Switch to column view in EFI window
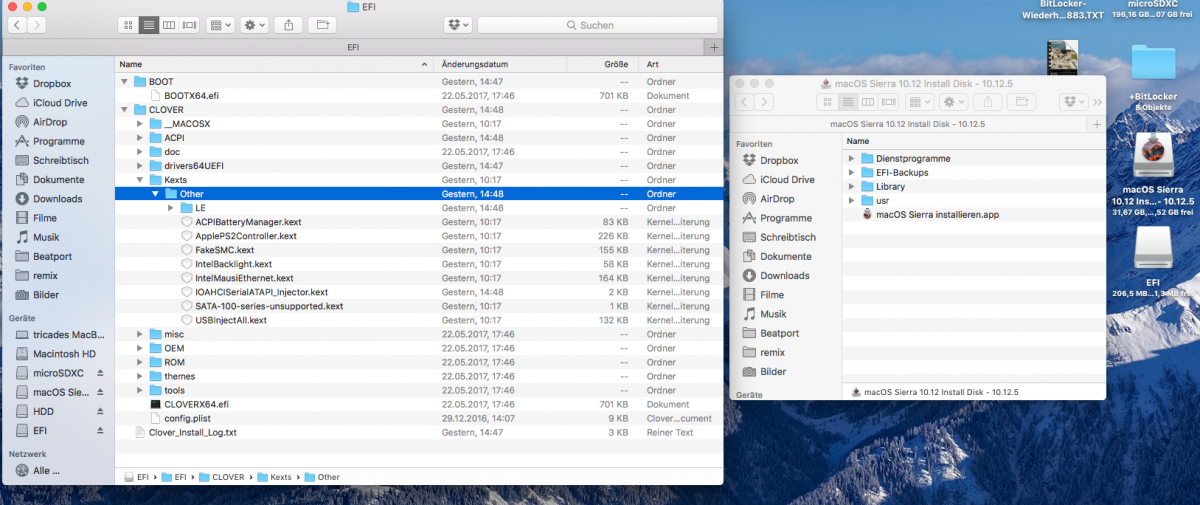1200x505 pixels. (x=169, y=24)
